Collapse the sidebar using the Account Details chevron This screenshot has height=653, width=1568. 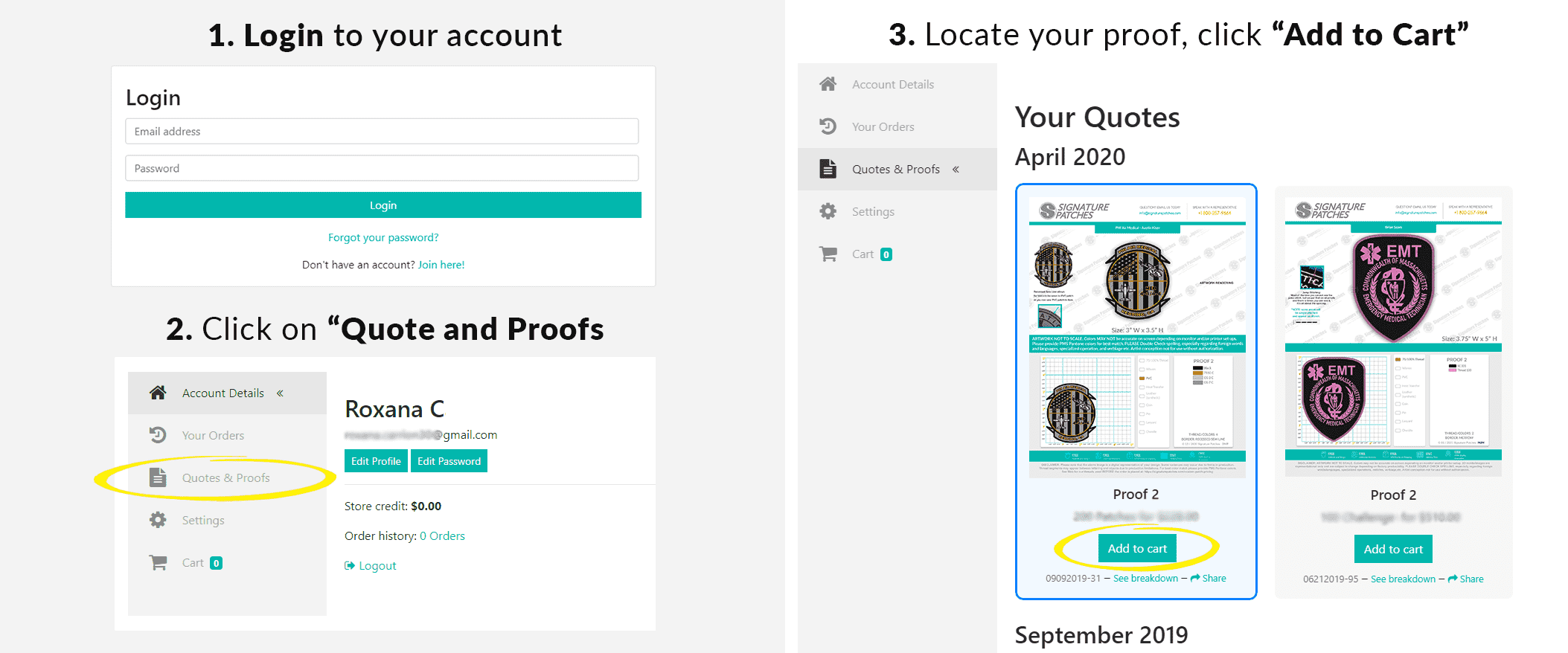click(x=281, y=393)
